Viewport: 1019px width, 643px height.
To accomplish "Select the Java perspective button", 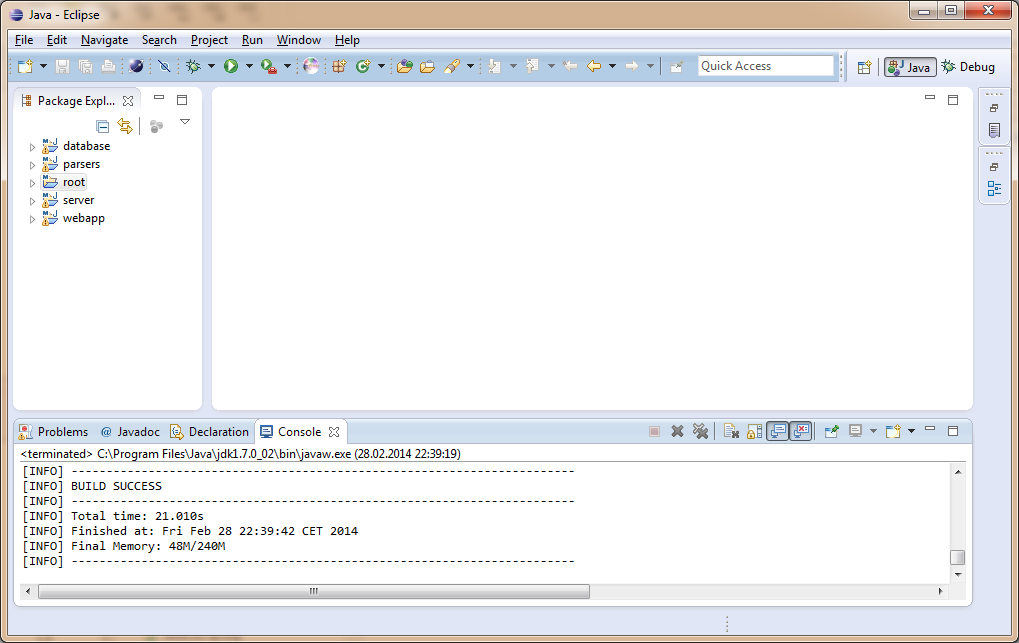I will (910, 67).
